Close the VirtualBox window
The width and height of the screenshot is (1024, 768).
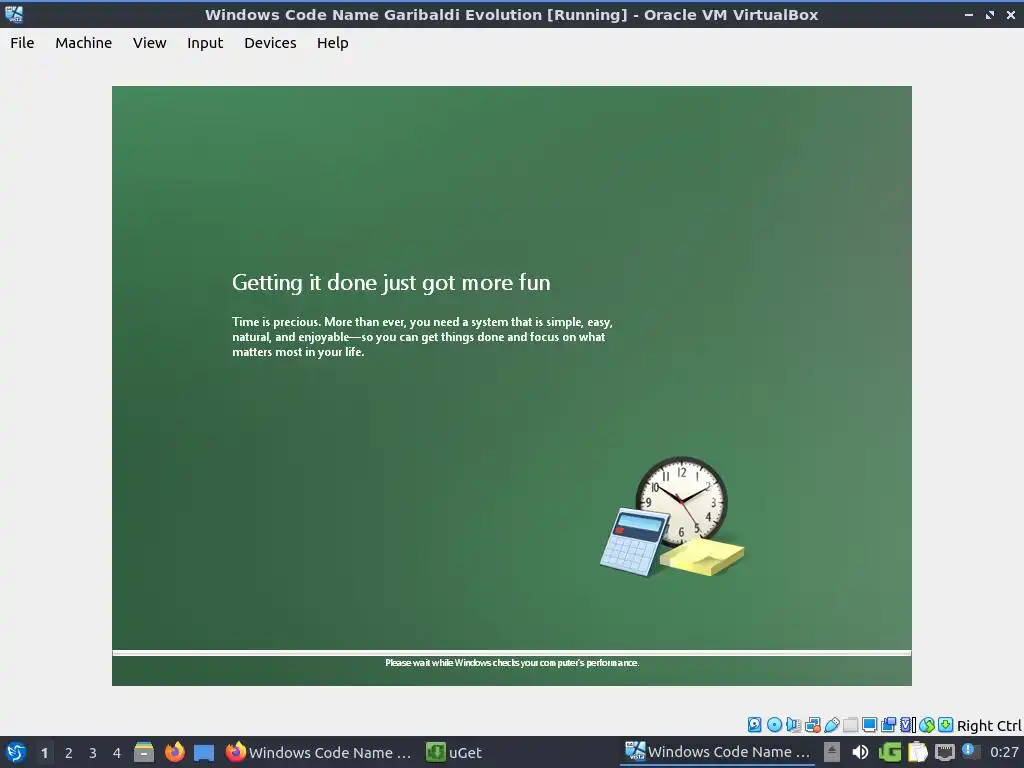1011,14
